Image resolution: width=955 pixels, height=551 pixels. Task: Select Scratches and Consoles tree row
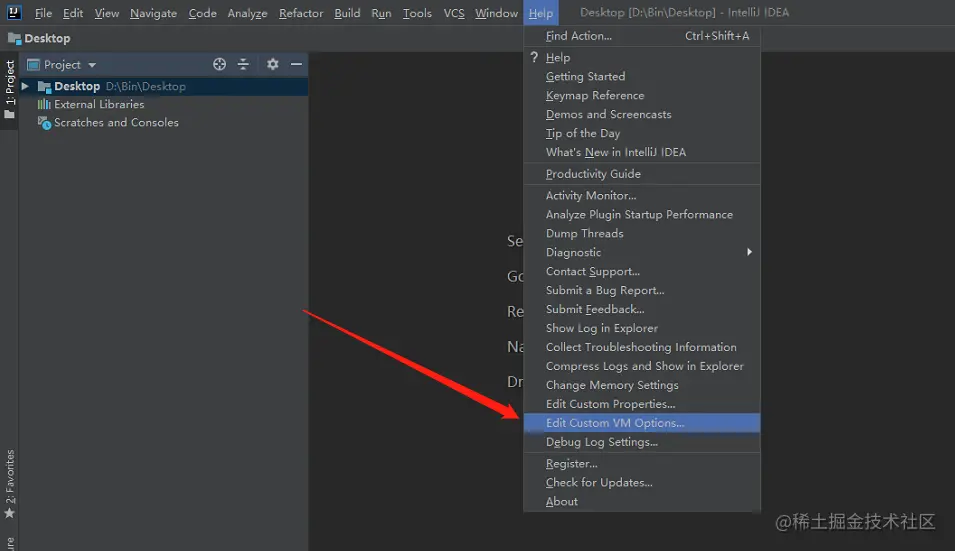163,122
